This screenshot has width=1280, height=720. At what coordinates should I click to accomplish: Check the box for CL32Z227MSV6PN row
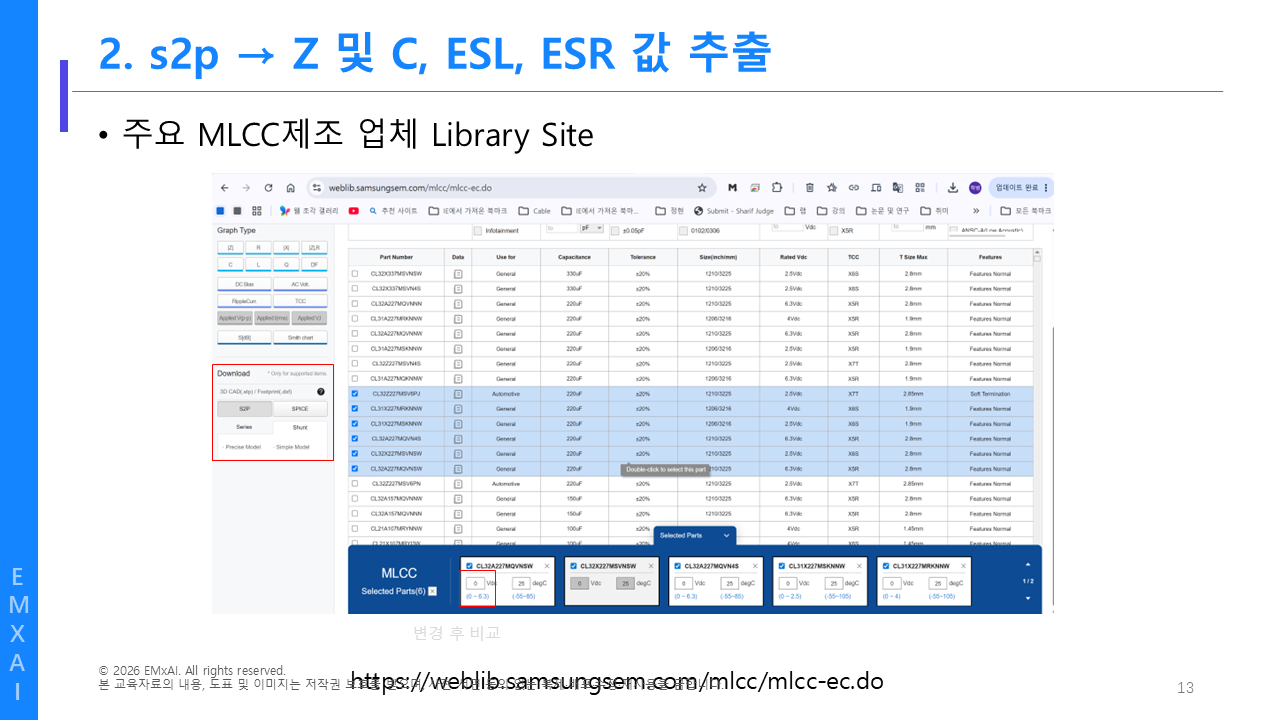(354, 483)
